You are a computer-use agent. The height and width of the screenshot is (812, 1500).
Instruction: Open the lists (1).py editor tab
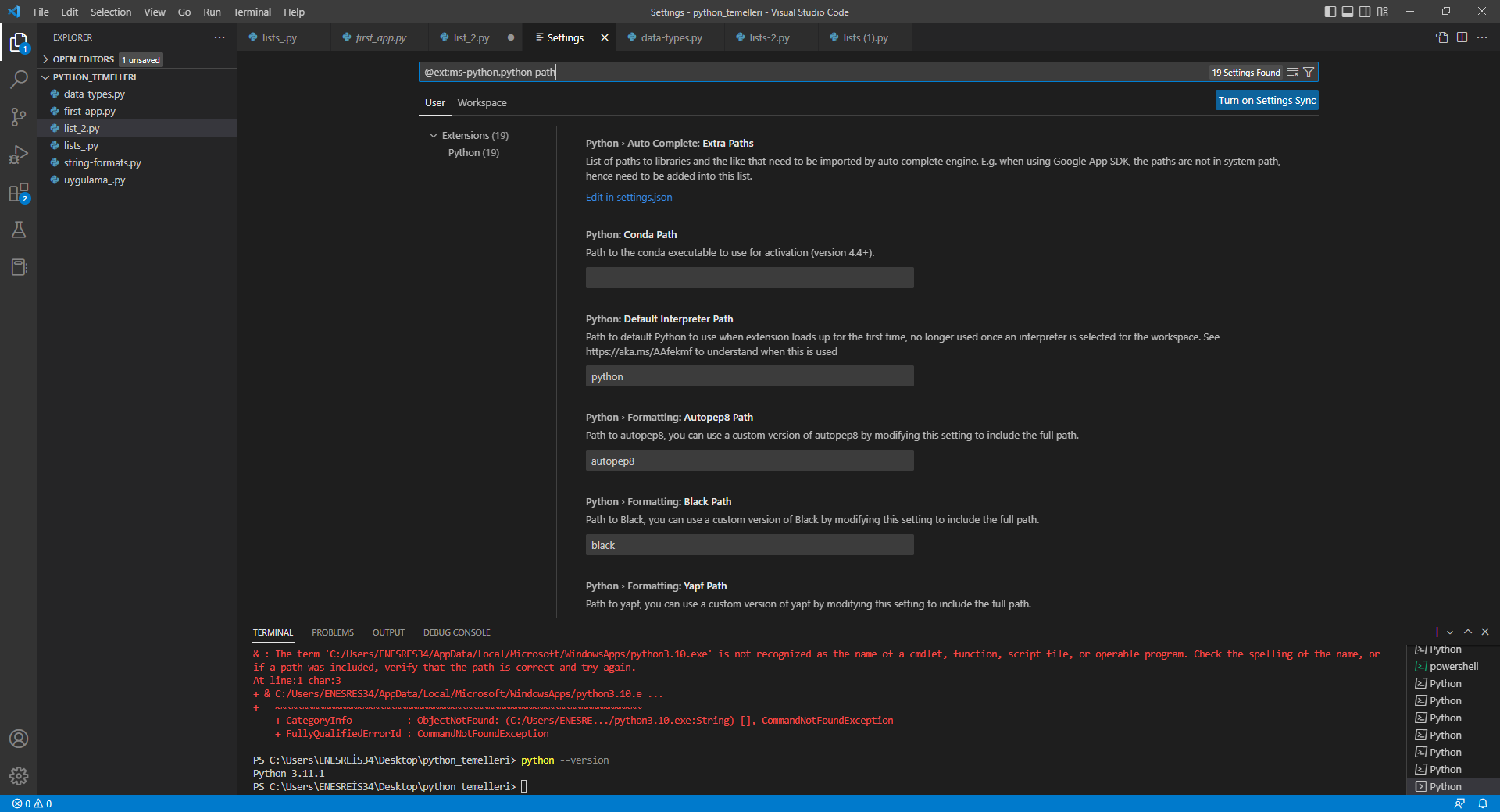coord(866,37)
